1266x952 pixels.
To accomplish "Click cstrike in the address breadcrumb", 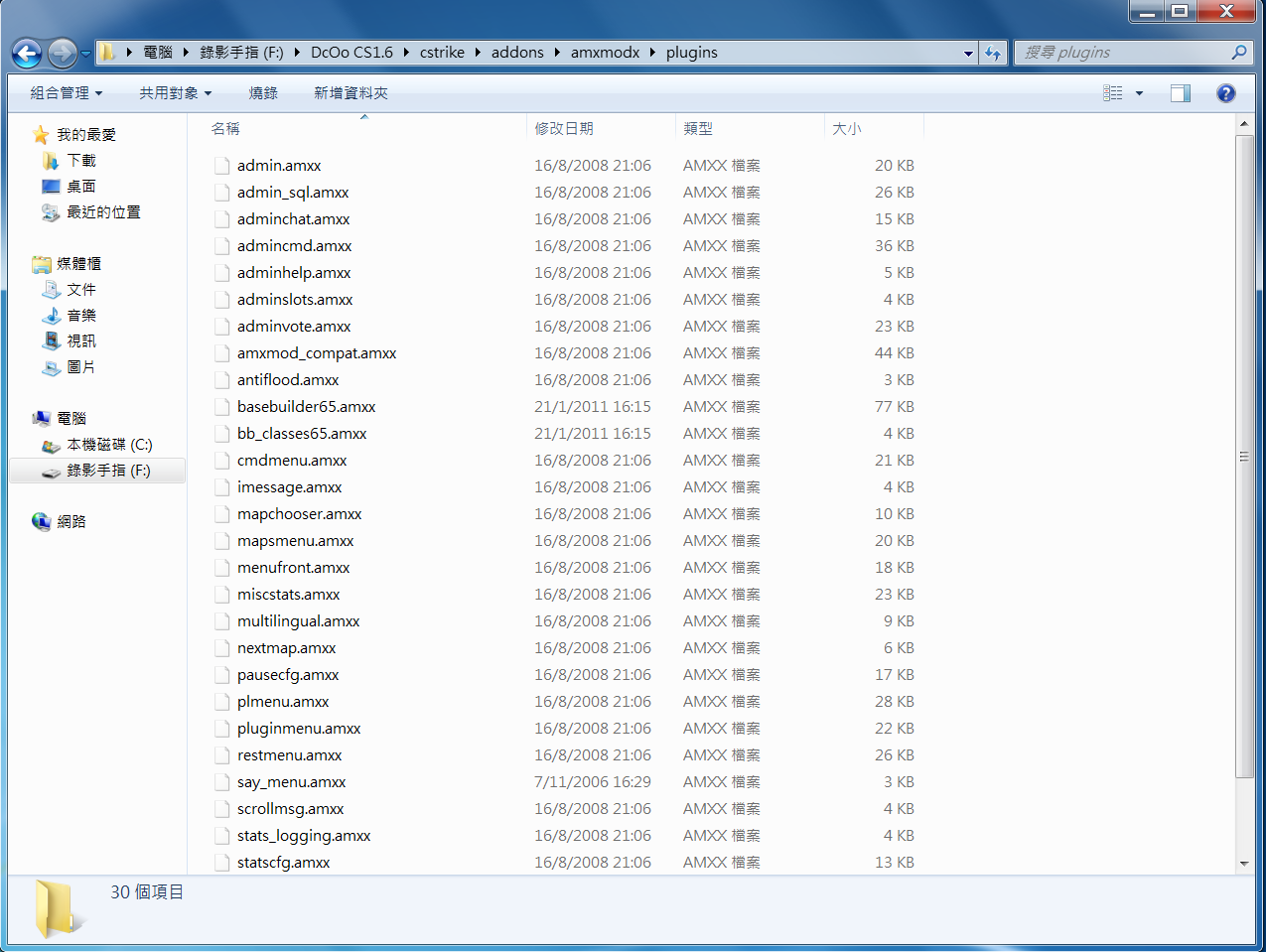I will pos(442,53).
